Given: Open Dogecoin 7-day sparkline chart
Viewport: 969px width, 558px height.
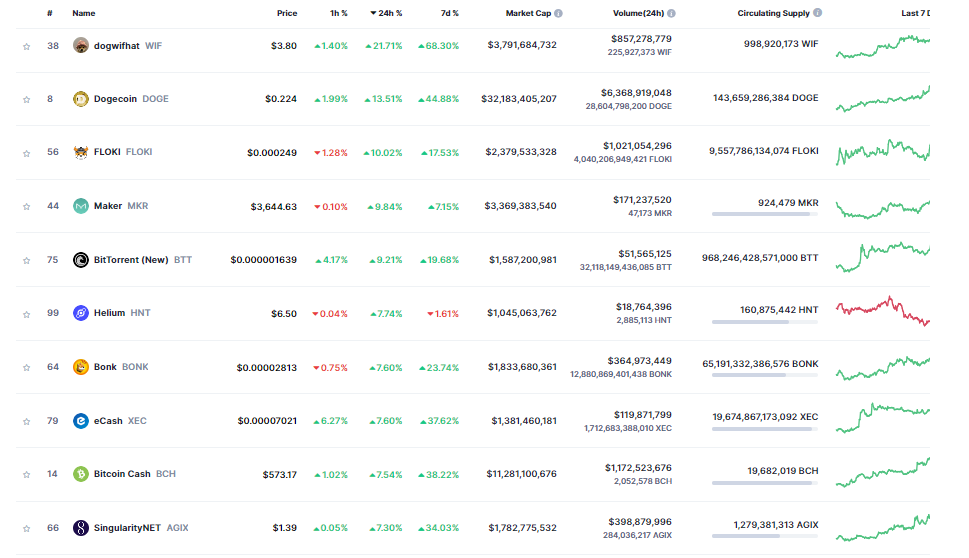Looking at the screenshot, I should tap(882, 99).
